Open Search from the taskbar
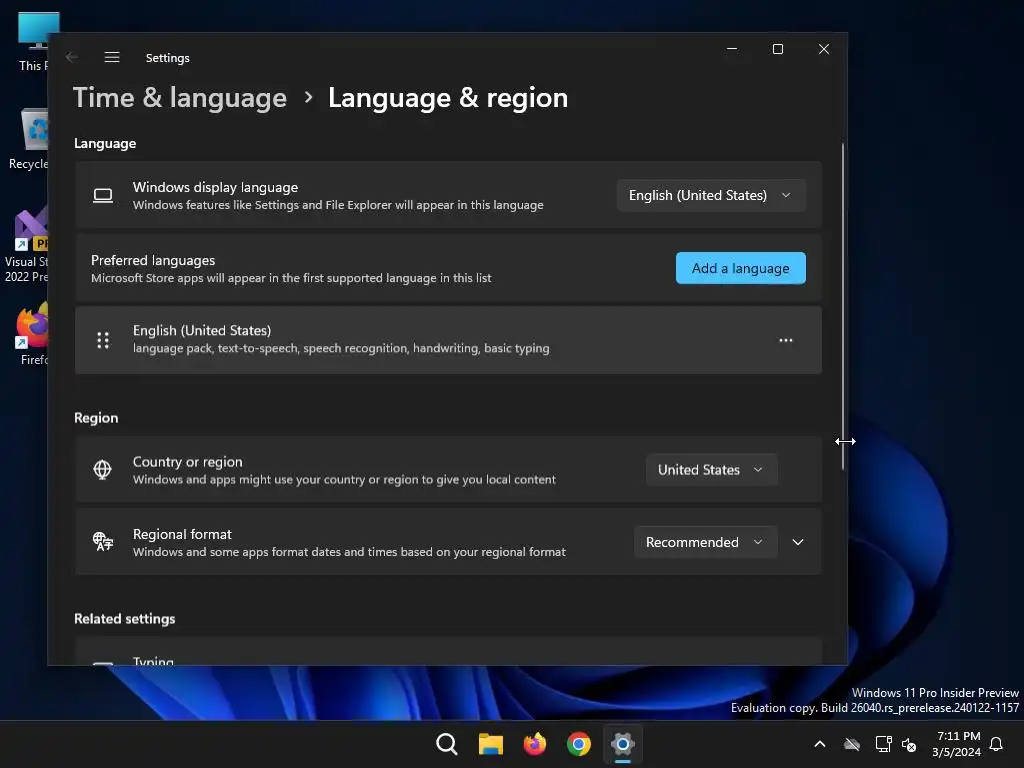 (447, 744)
